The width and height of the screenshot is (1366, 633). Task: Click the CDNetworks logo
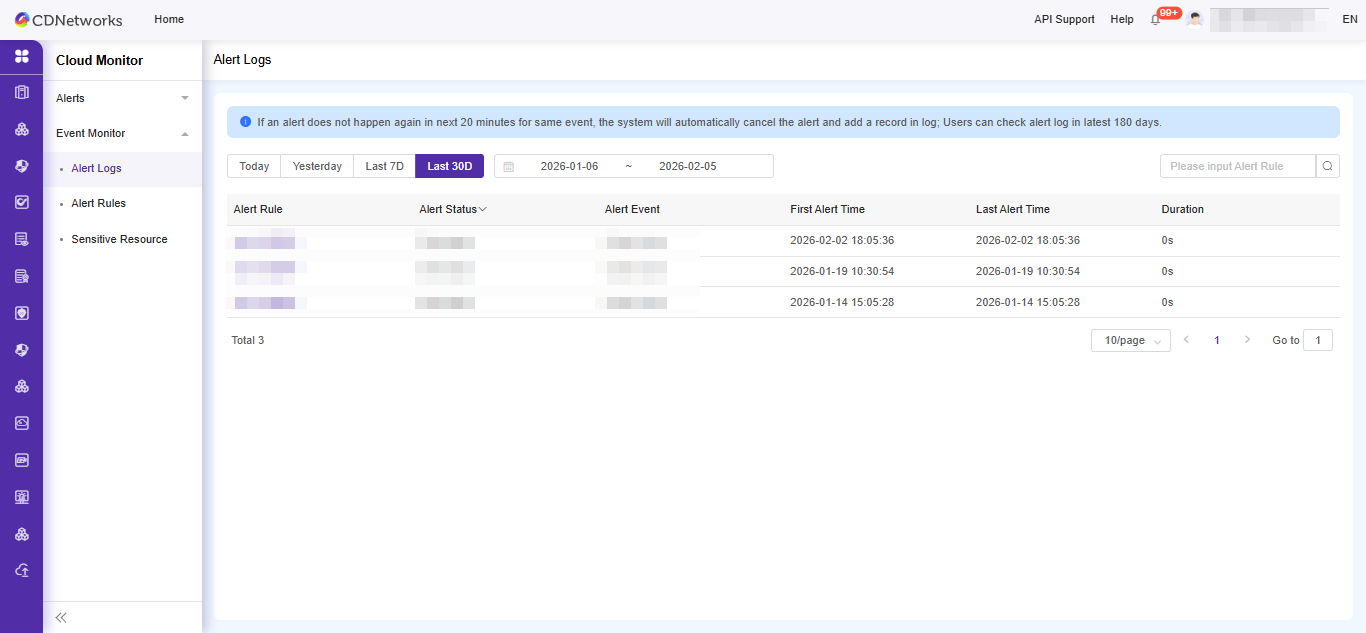coord(68,19)
